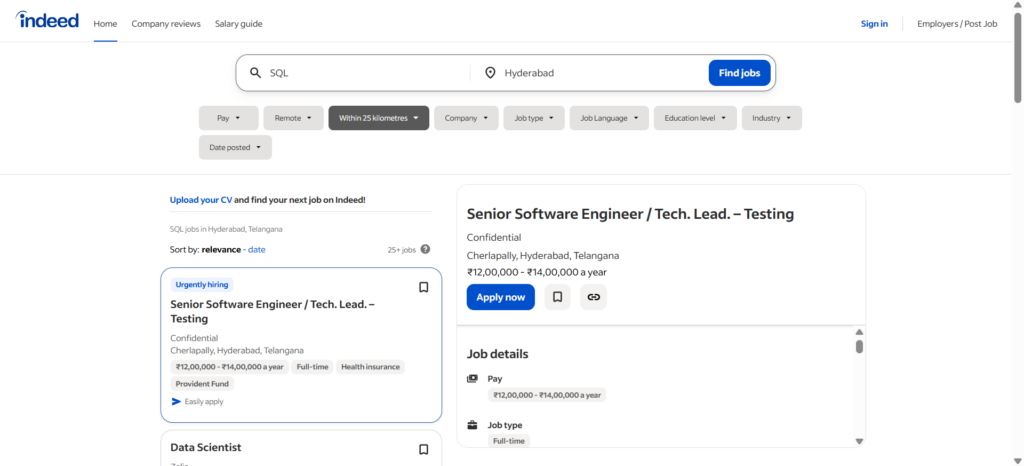
Task: Click the salary tag on the job card
Action: [230, 367]
